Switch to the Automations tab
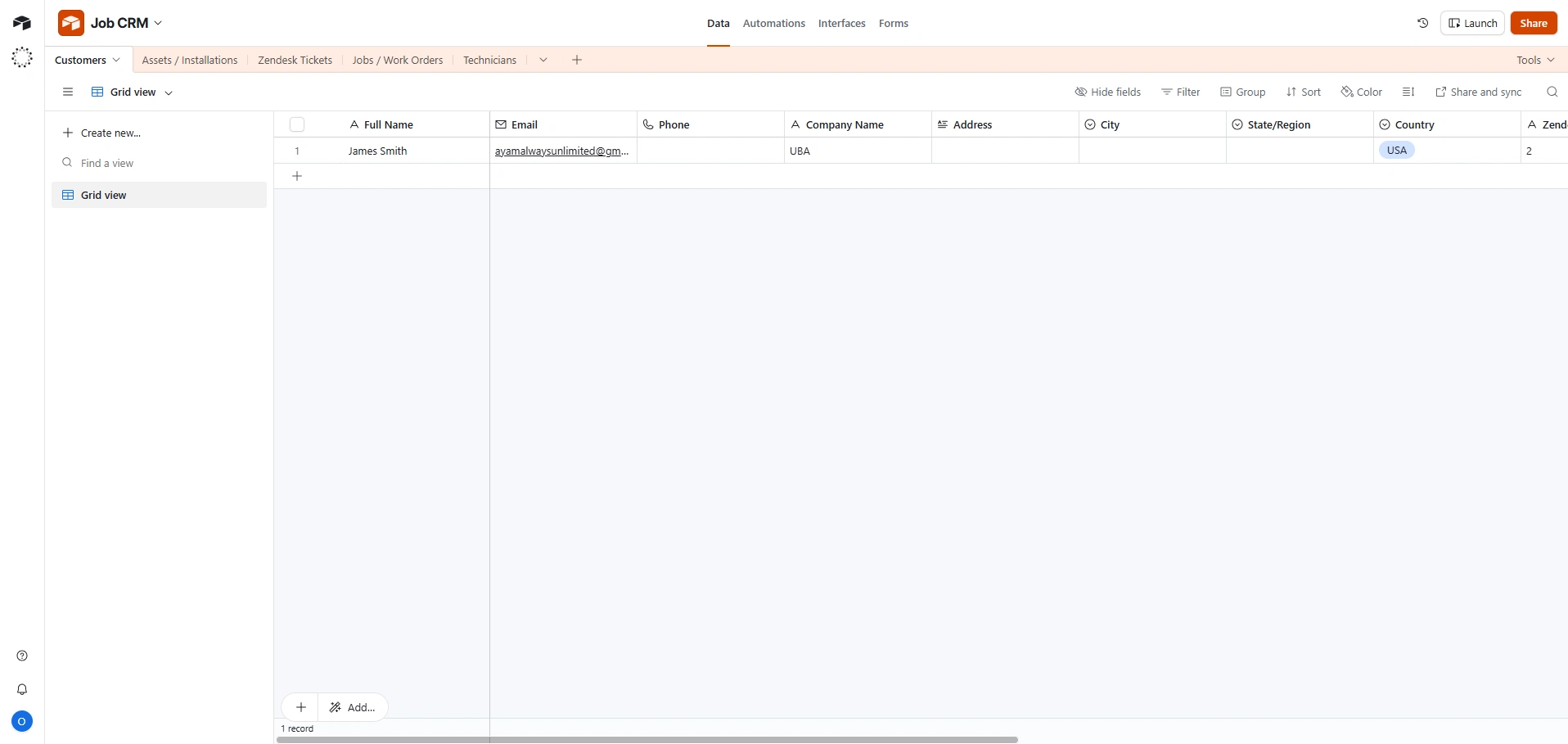This screenshot has height=744, width=1568. coord(774,24)
